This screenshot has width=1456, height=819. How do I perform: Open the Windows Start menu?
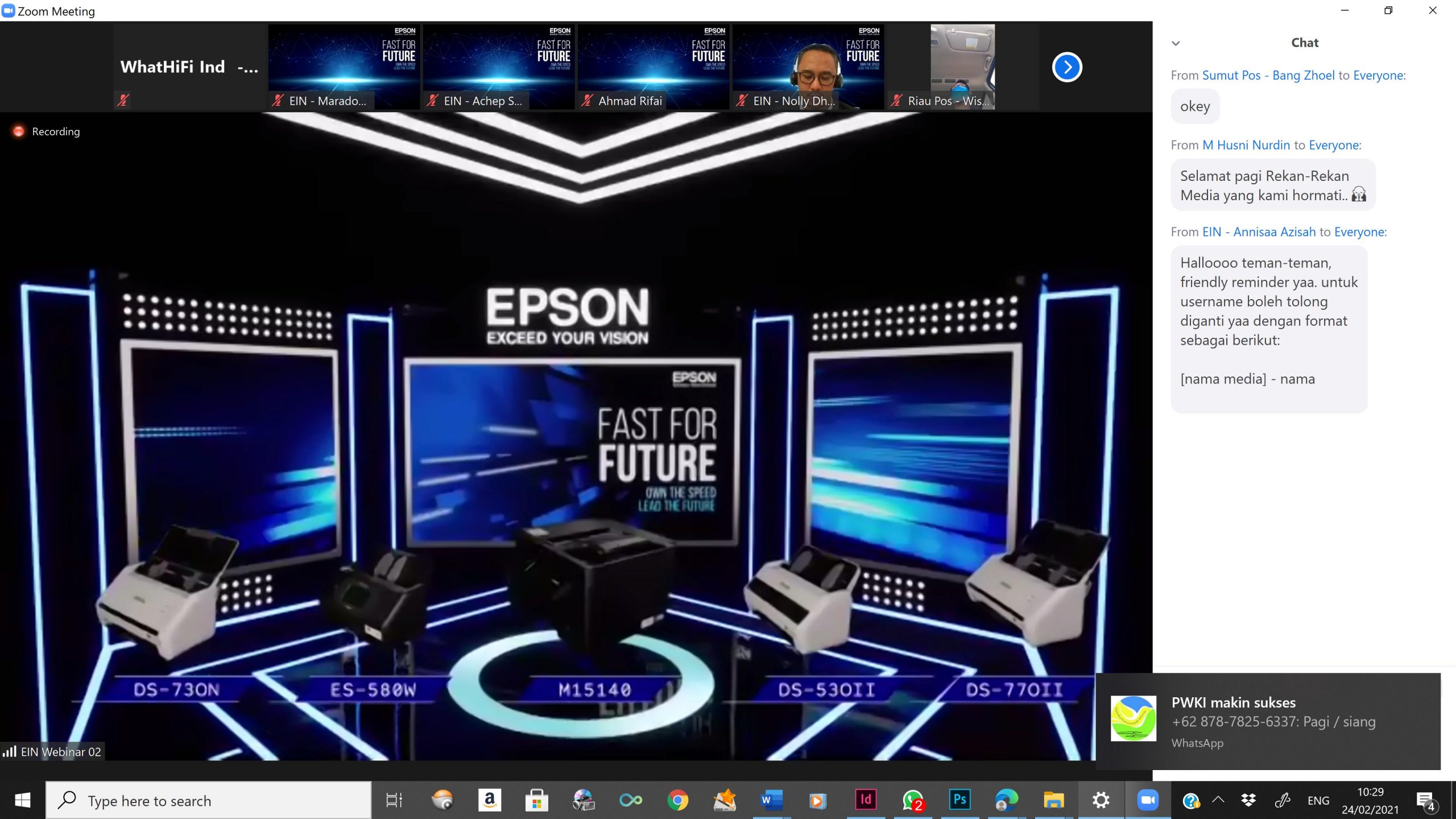[x=23, y=800]
